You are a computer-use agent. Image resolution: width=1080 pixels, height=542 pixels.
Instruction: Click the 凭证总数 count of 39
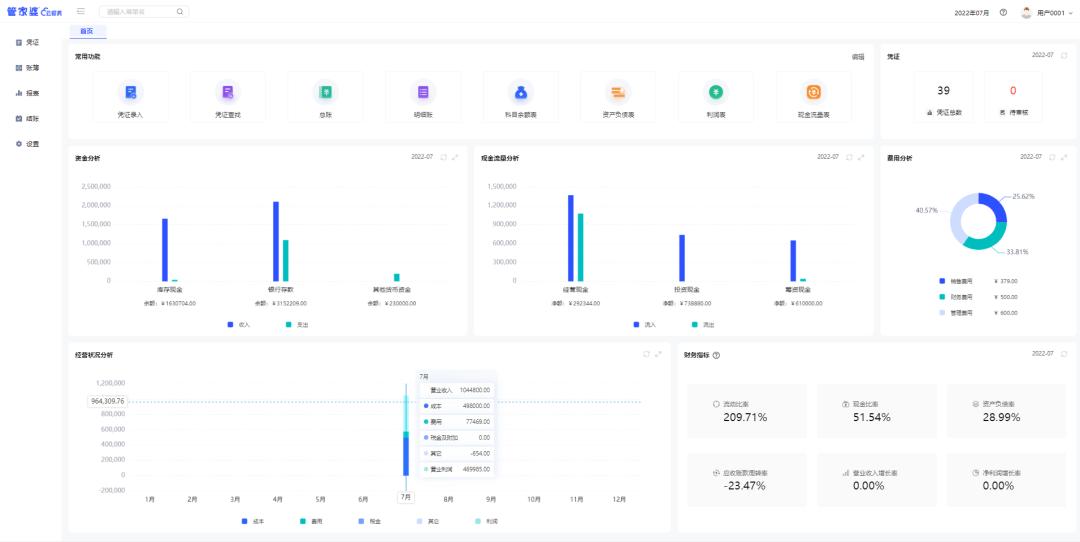[x=943, y=91]
